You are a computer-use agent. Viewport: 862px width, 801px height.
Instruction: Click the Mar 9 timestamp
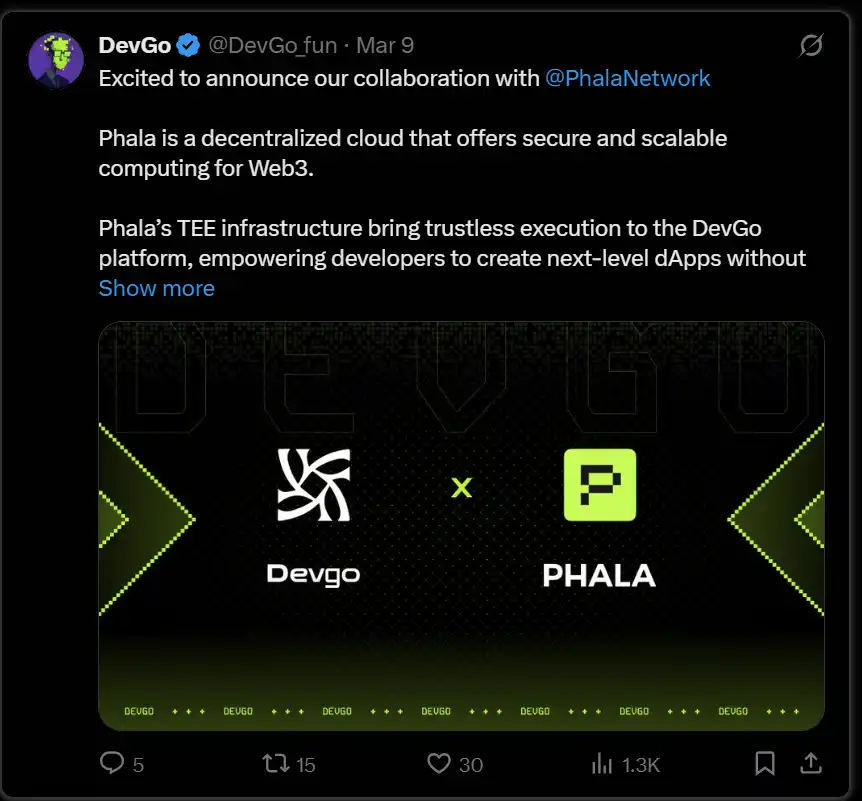385,45
